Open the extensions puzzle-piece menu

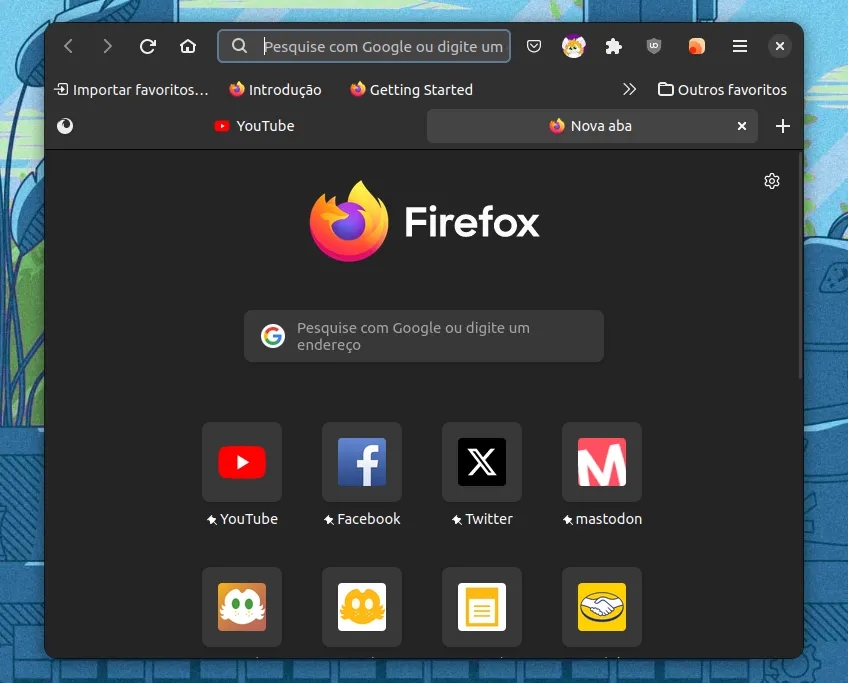(x=613, y=47)
